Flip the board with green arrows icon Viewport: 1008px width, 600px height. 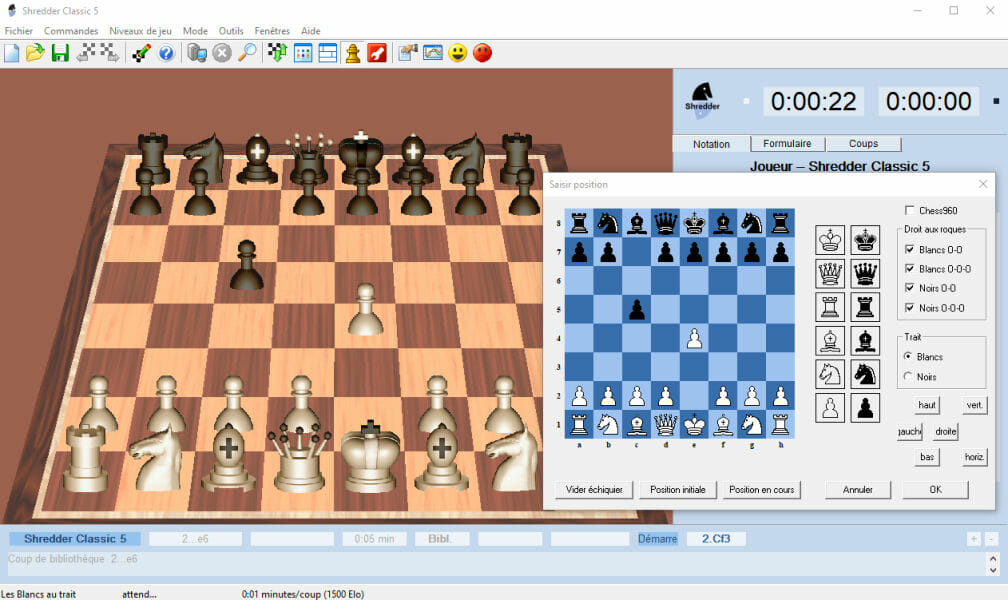(277, 53)
